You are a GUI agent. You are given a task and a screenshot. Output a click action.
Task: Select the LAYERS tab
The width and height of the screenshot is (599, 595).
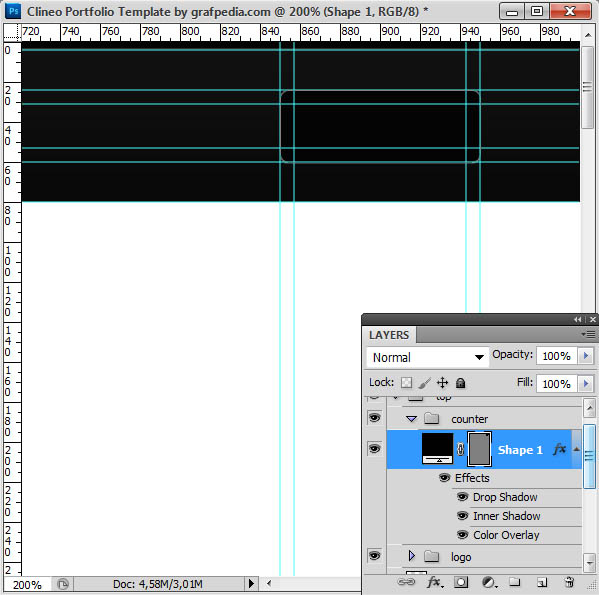pos(389,335)
